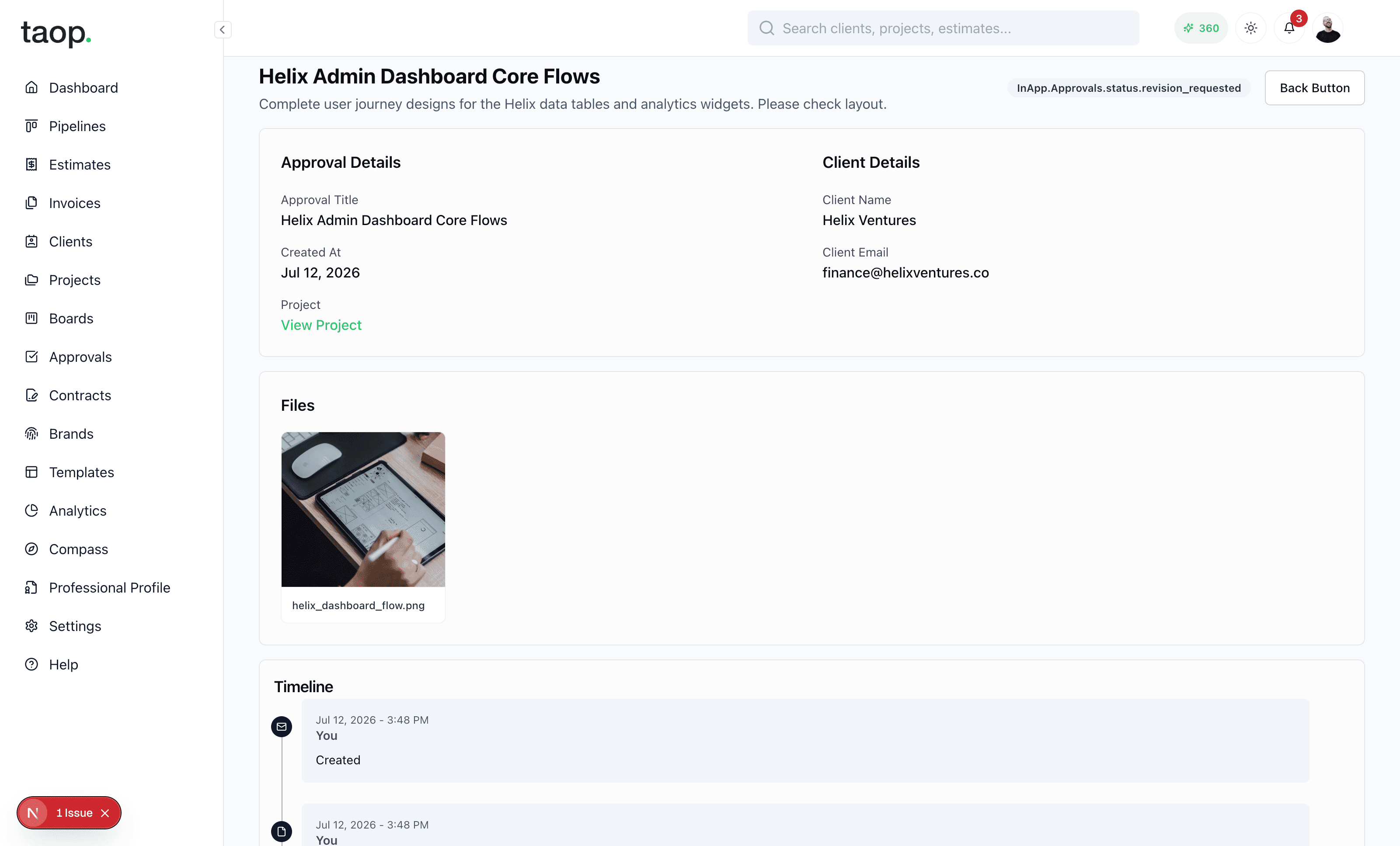This screenshot has width=1400, height=846.
Task: Select Boards label in sidebar
Action: pos(71,318)
